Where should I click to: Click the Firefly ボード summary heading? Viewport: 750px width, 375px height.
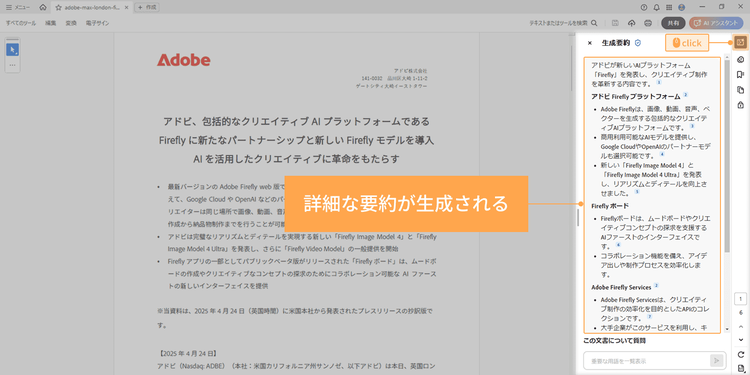[x=610, y=206]
